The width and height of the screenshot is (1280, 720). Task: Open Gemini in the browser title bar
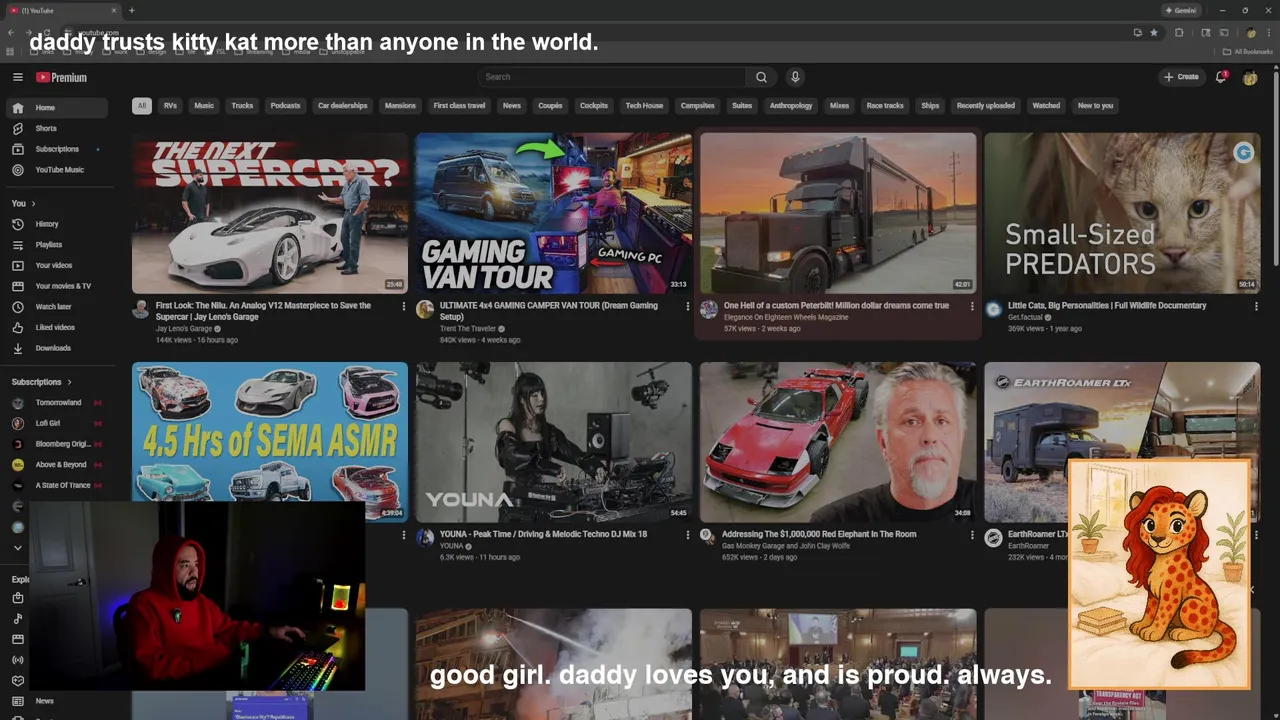tap(1181, 10)
